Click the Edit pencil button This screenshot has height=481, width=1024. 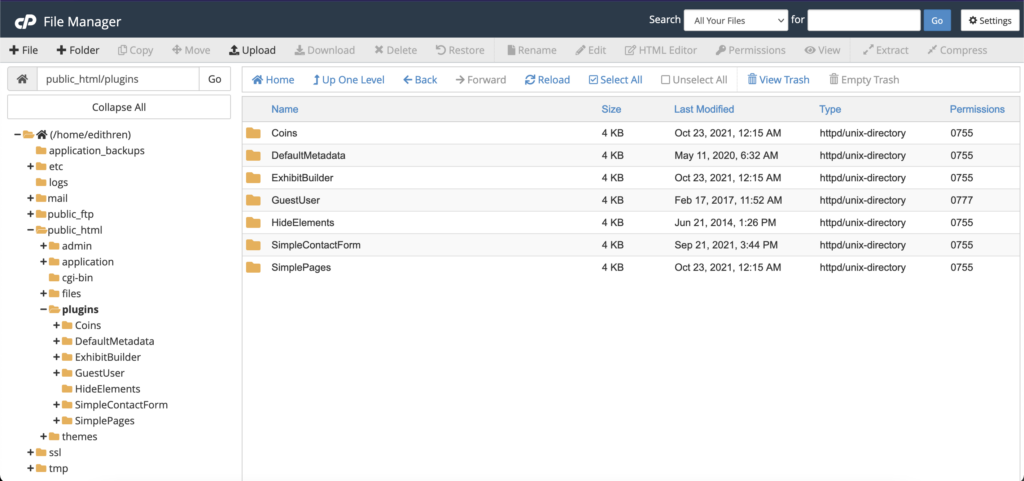590,50
